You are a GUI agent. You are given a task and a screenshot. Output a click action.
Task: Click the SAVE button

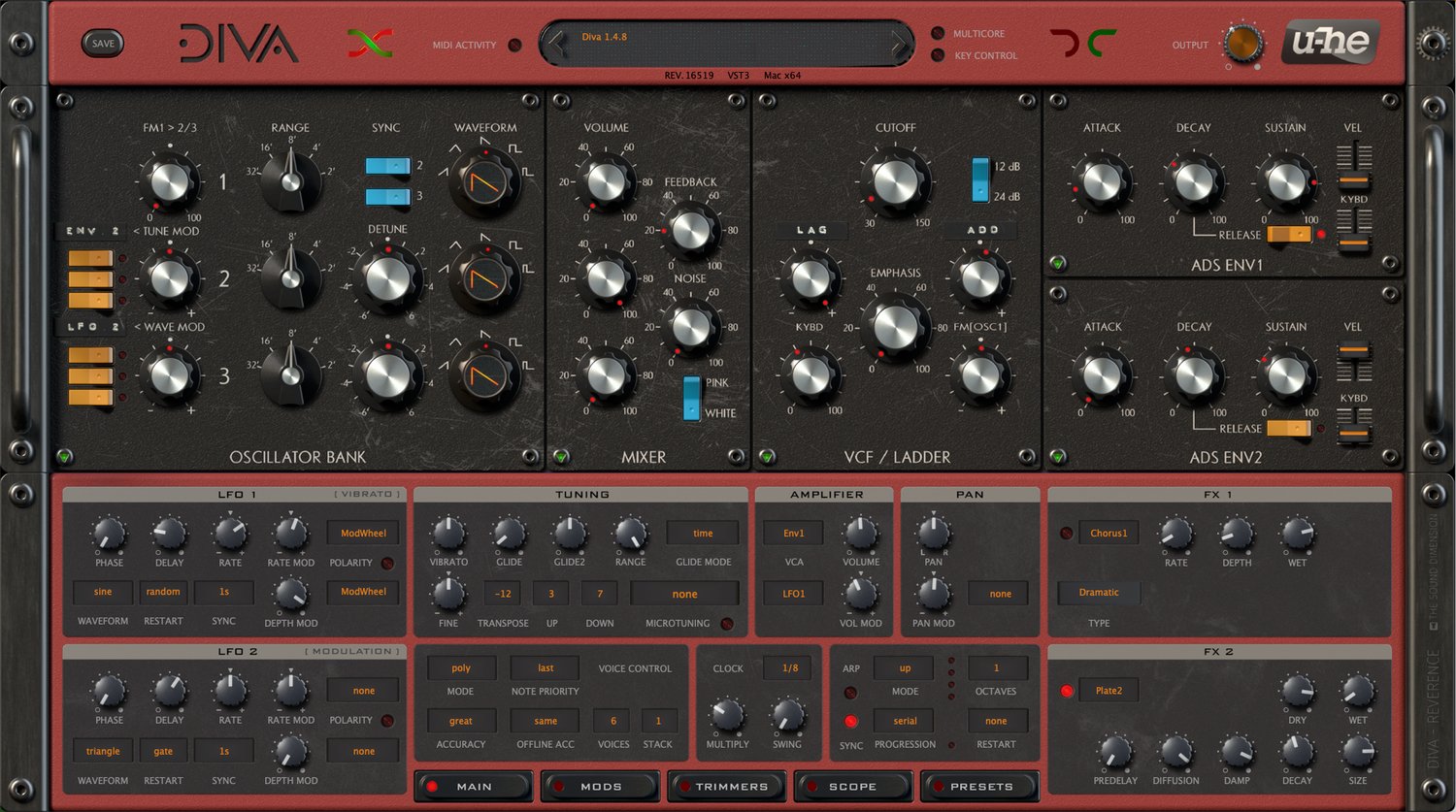pos(103,43)
